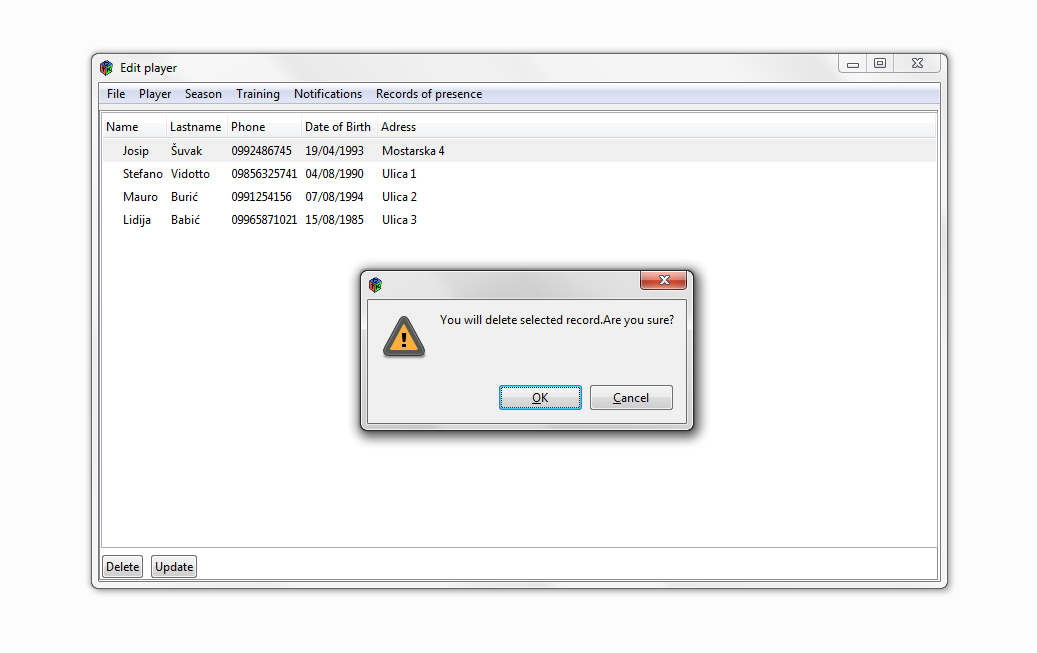Sort by the Date of Birth column header
1037x653 pixels.
(x=337, y=127)
